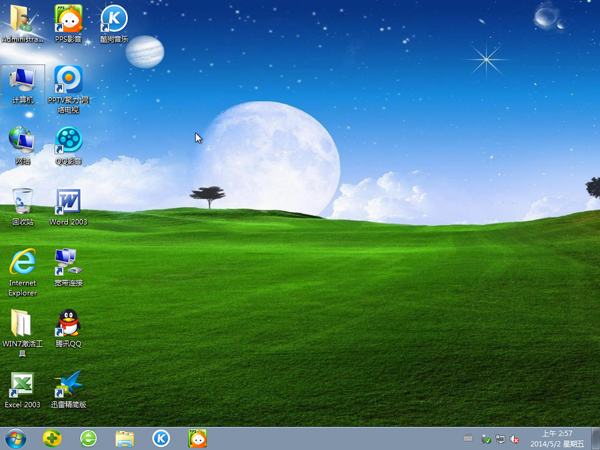
Task: Launch PPS from the taskbar
Action: coord(197,439)
